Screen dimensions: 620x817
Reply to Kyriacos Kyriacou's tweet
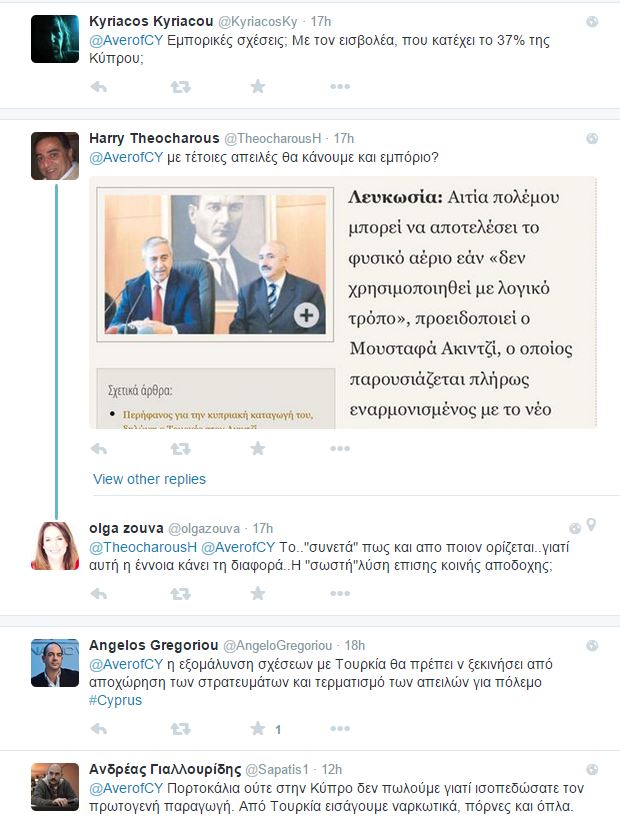coord(98,86)
